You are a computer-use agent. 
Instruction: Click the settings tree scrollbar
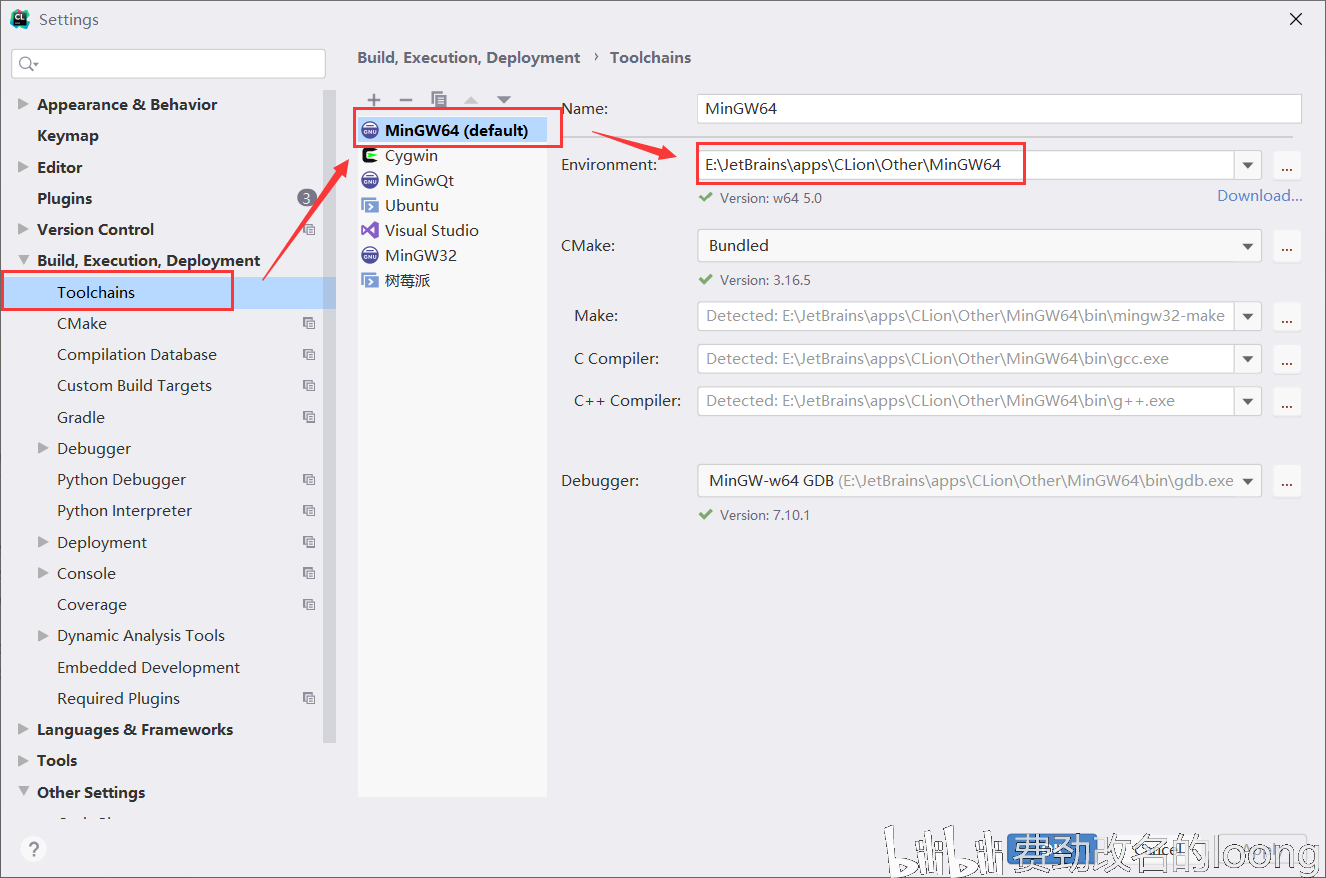[x=329, y=415]
